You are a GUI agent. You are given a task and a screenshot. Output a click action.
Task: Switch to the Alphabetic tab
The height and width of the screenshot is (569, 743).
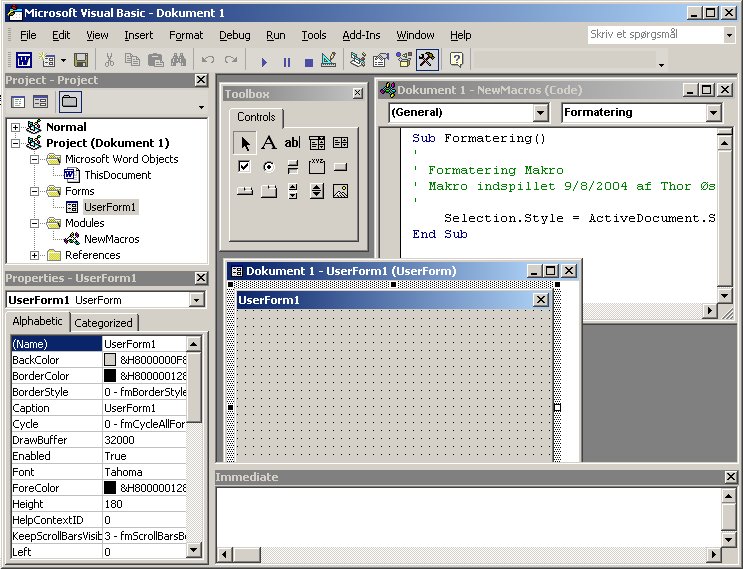(37, 321)
